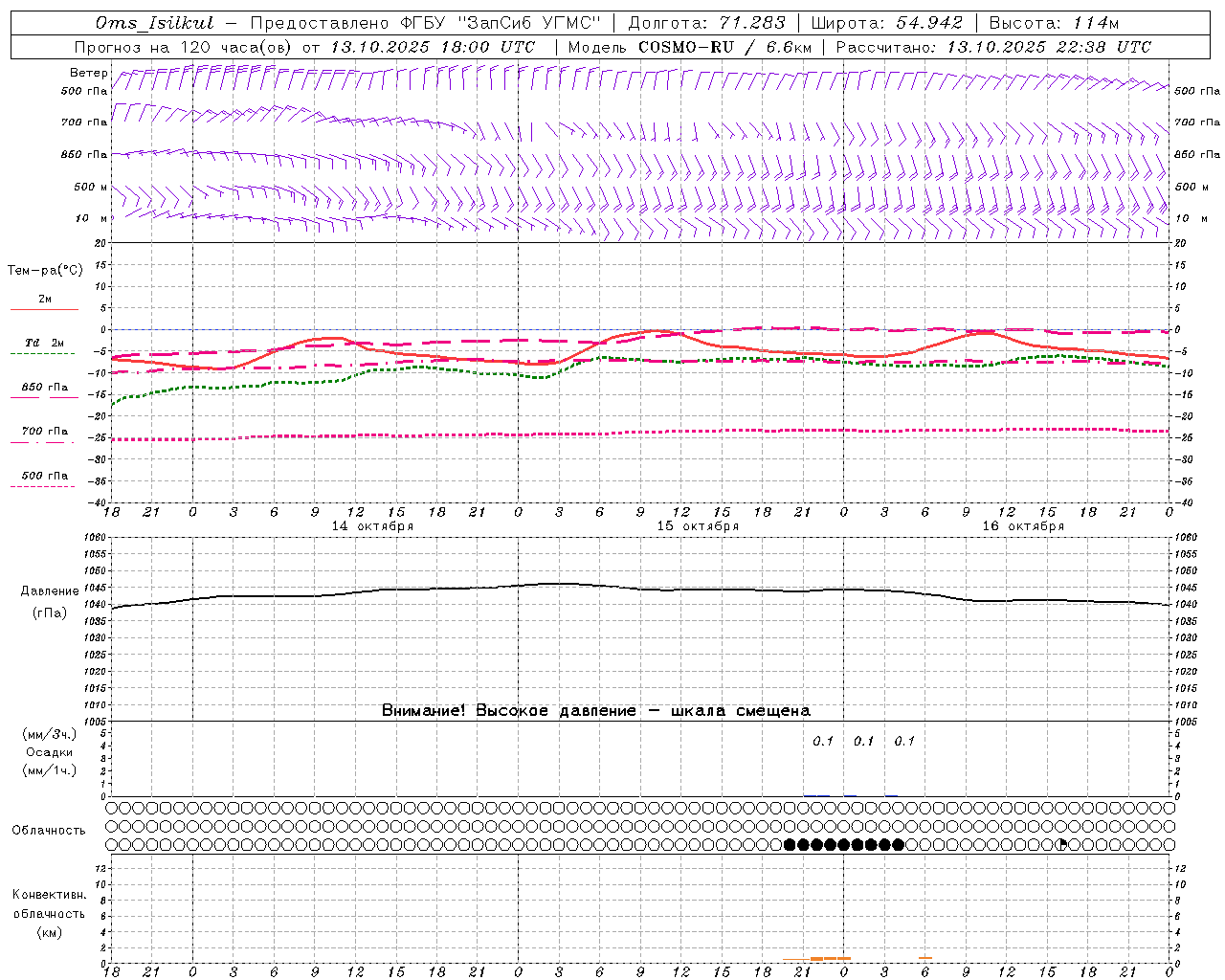This screenshot has height=980, width=1225.
Task: Click the wide orange convective cloud bar near midnight
Action: pos(831,958)
